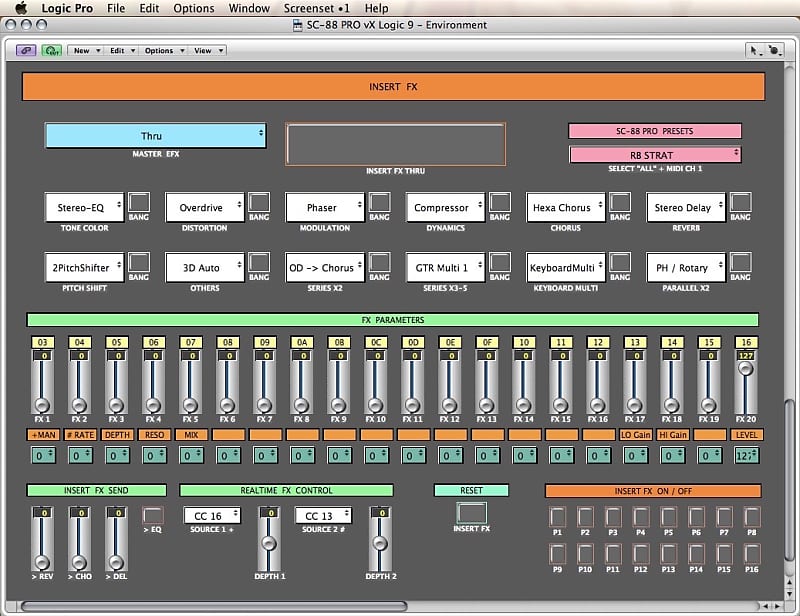This screenshot has width=800, height=616.
Task: Click BANG button next to Phaser
Action: click(380, 202)
